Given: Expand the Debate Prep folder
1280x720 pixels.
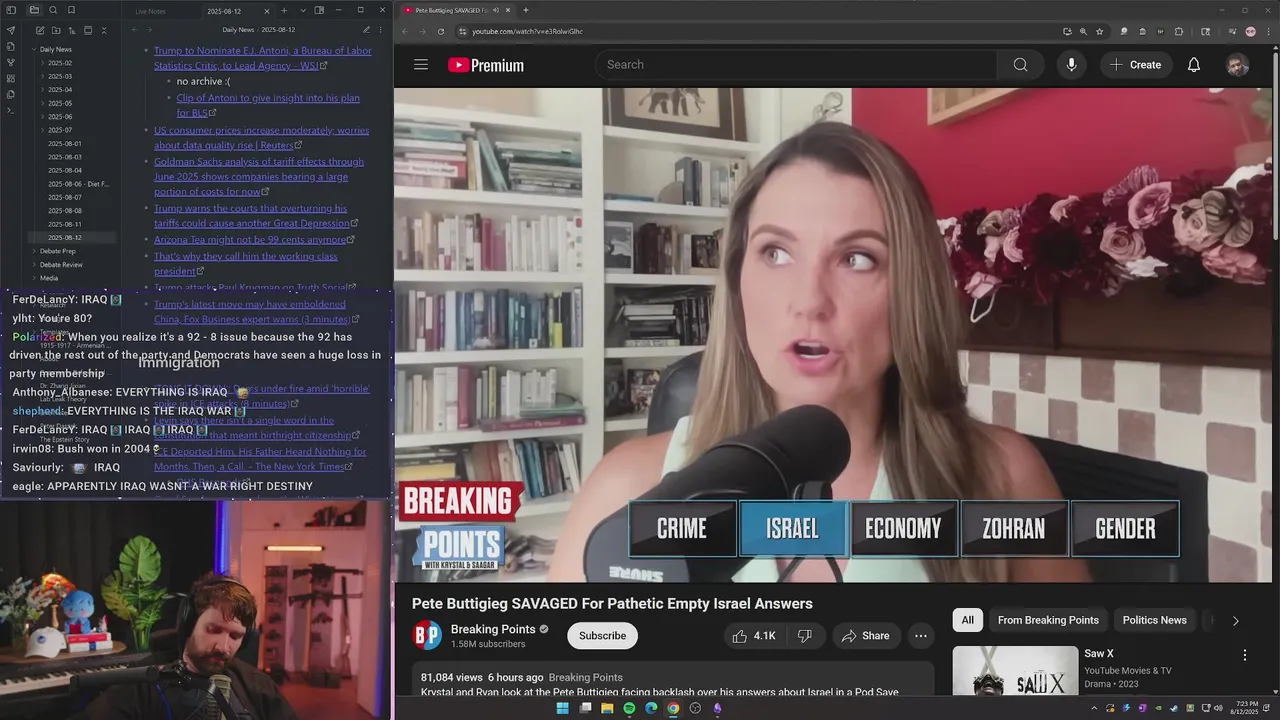Looking at the screenshot, I should click(34, 251).
